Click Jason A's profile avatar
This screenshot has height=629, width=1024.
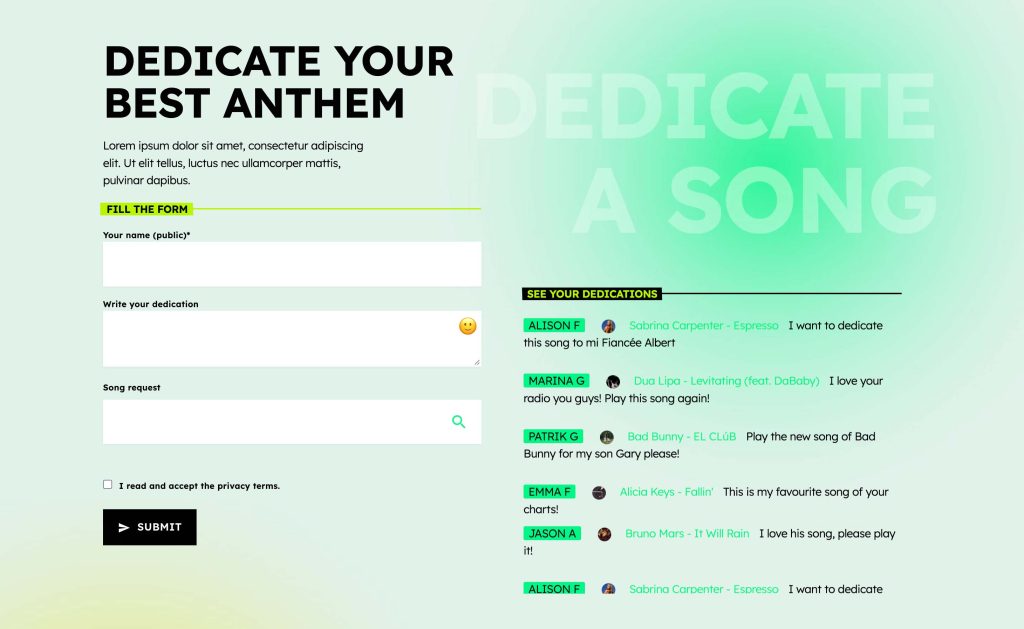tap(604, 533)
